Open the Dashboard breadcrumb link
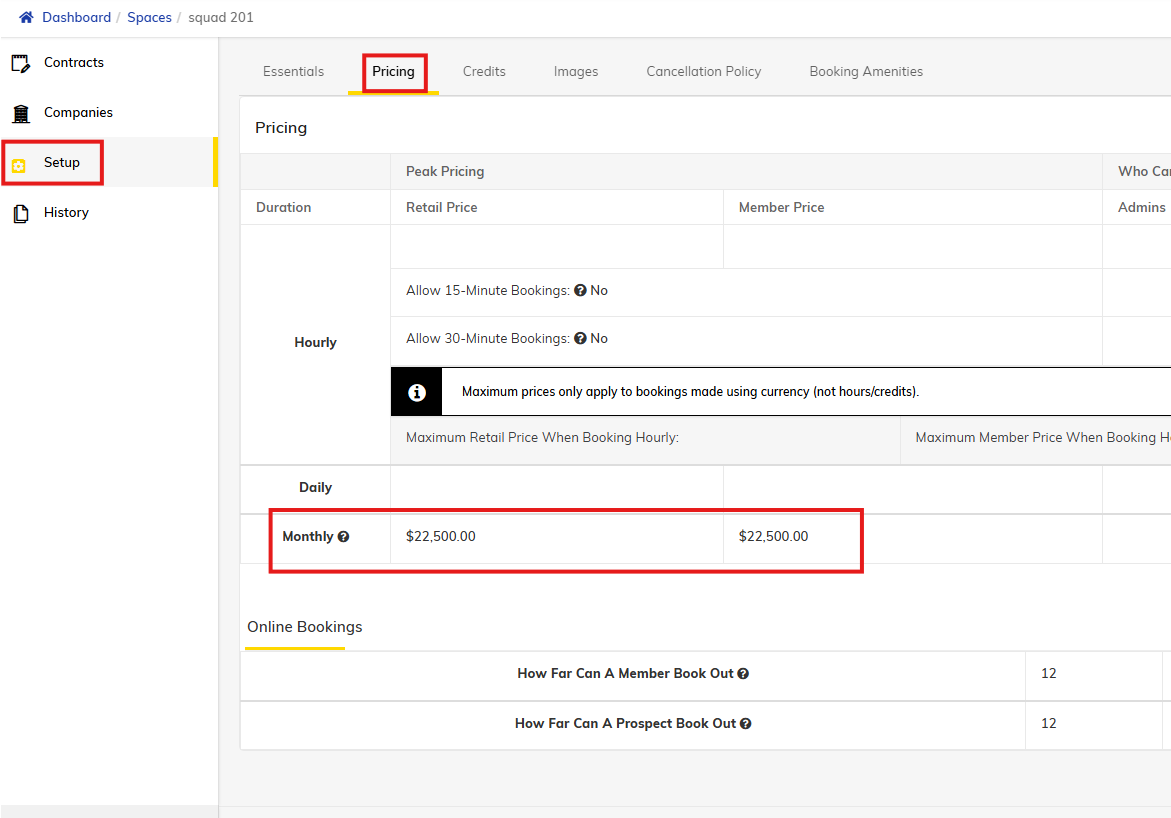 point(76,18)
